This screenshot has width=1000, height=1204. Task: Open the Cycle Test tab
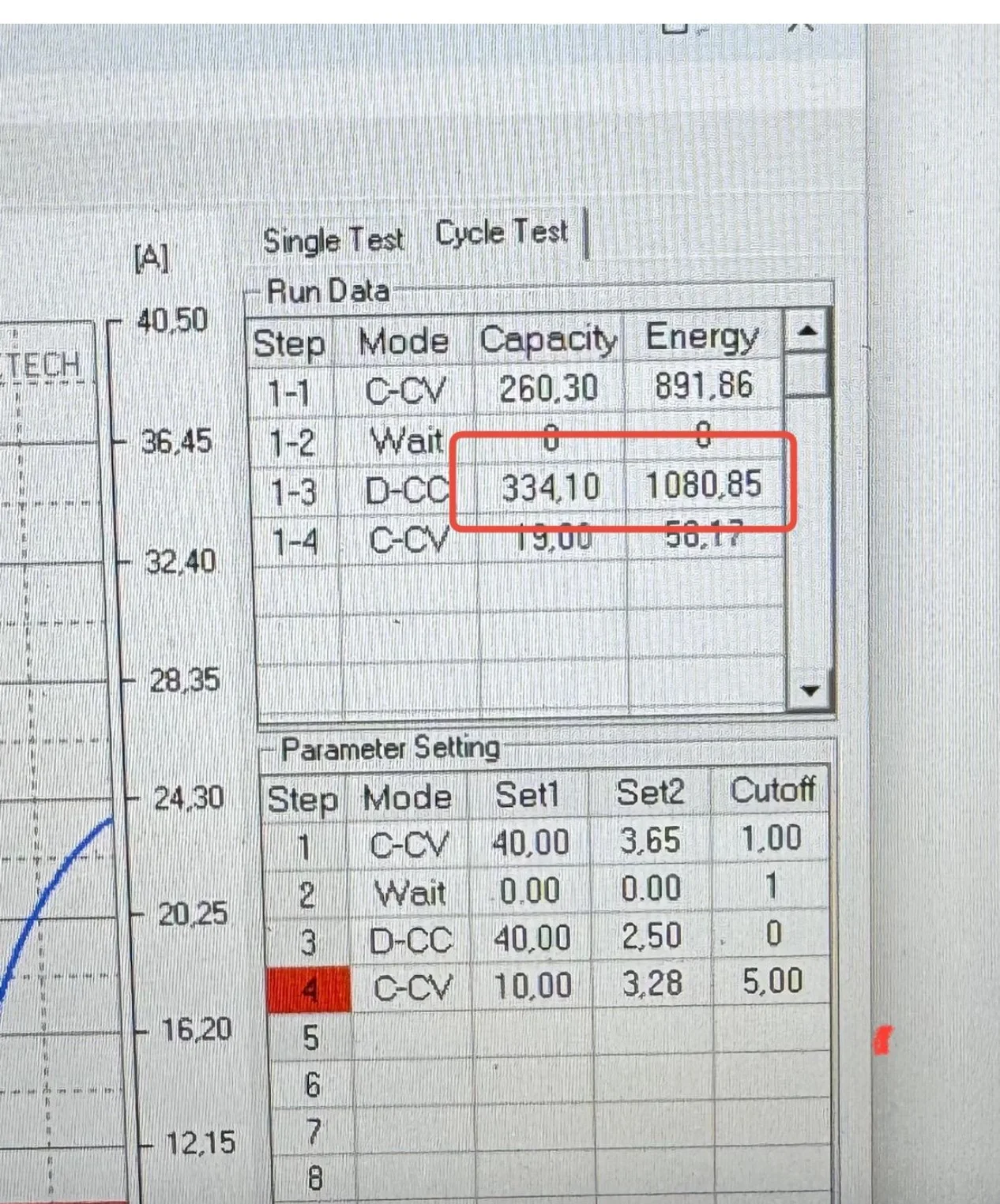502,233
